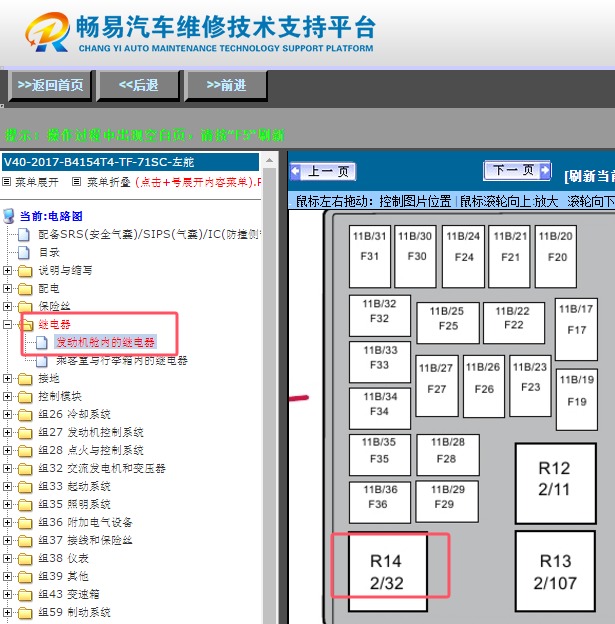Click fuse F24 in the diagram

463,256
